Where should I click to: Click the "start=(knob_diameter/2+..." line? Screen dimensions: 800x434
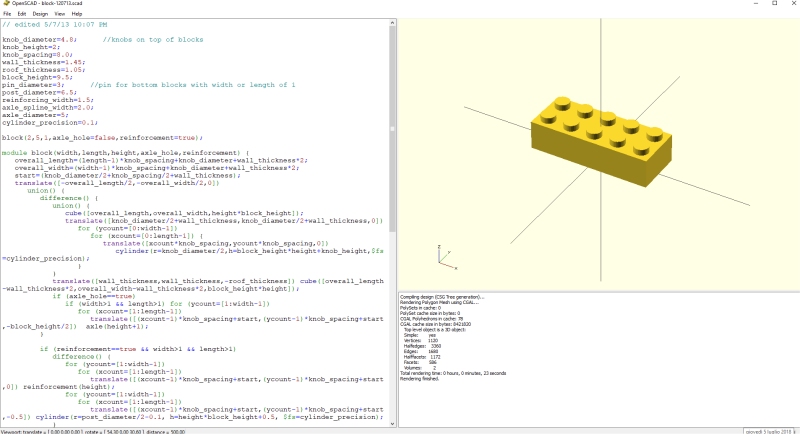coord(128,175)
